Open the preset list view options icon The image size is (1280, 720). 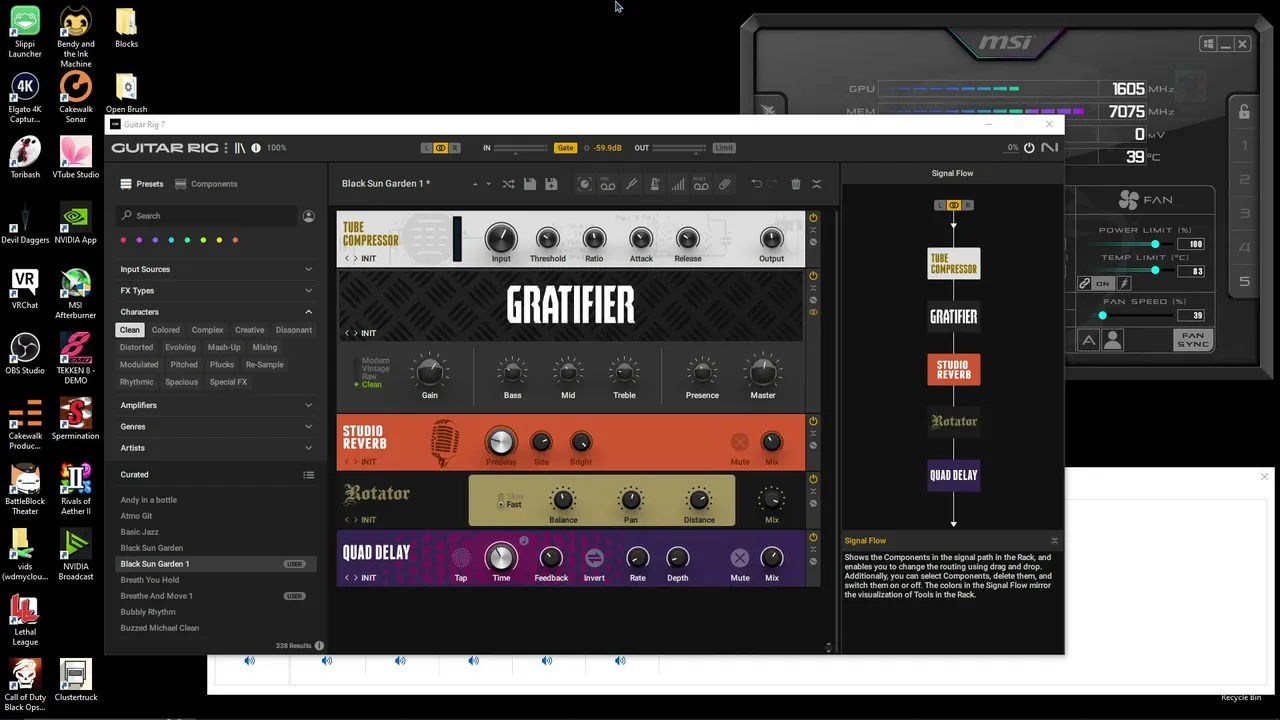click(309, 475)
